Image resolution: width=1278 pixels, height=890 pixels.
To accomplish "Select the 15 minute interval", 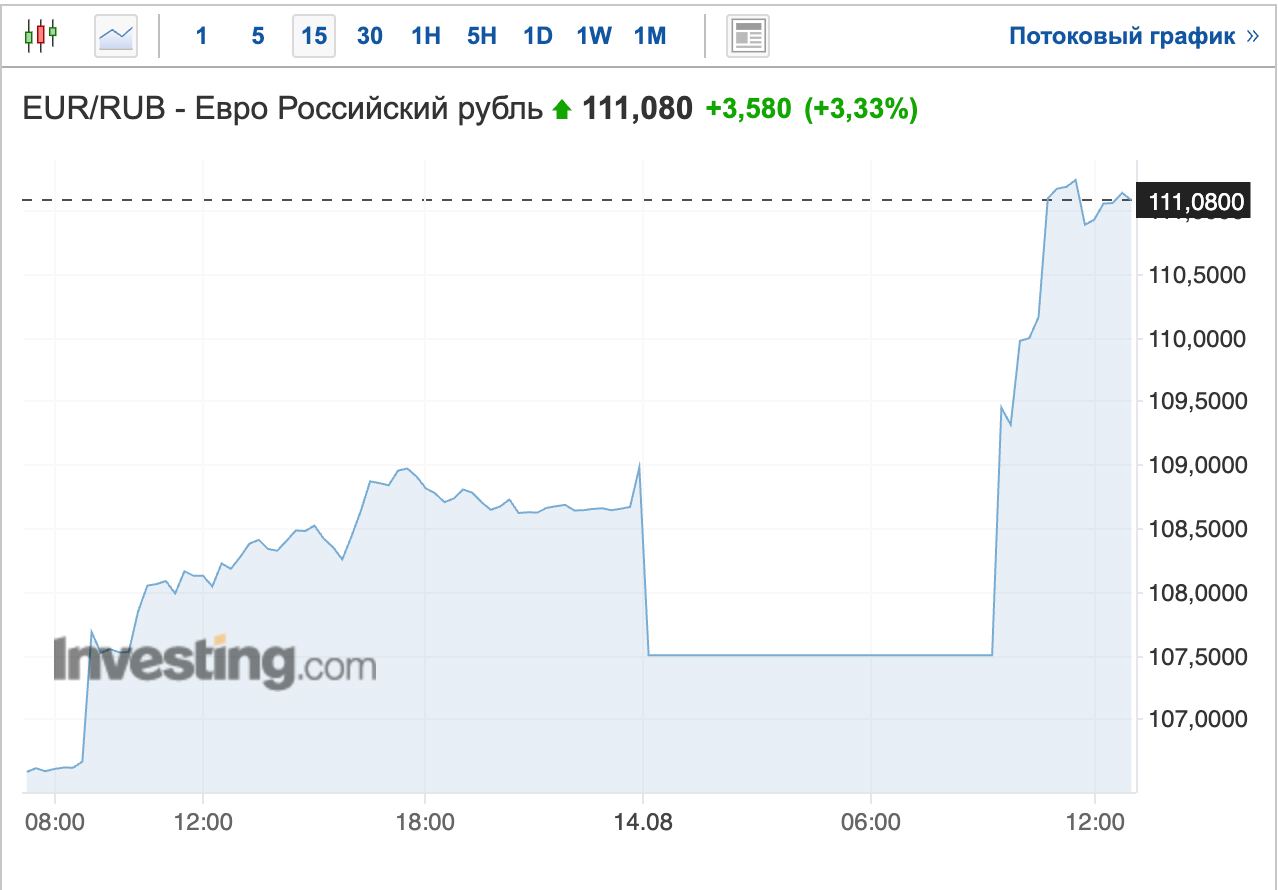I will [314, 36].
